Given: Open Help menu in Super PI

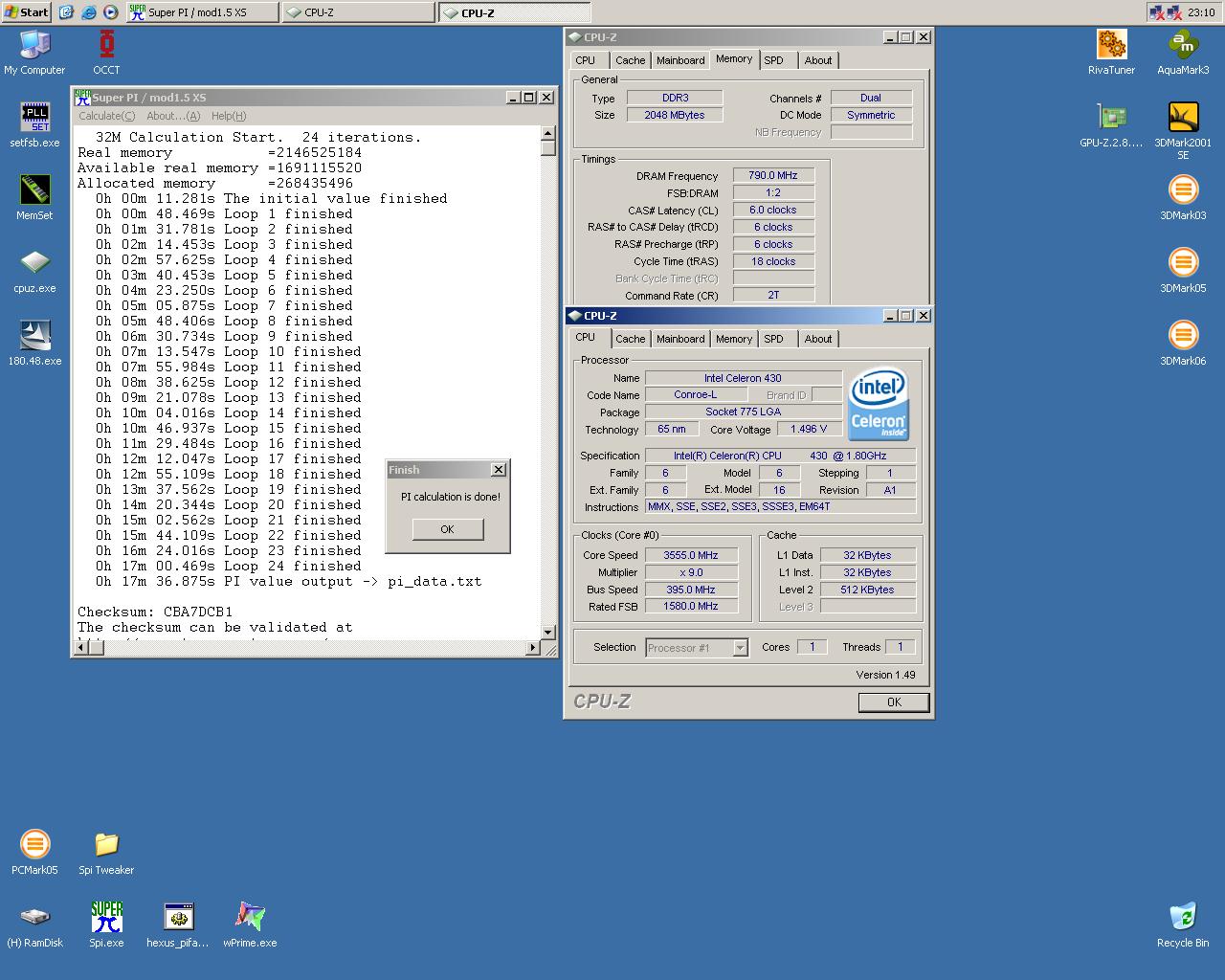Looking at the screenshot, I should [229, 116].
